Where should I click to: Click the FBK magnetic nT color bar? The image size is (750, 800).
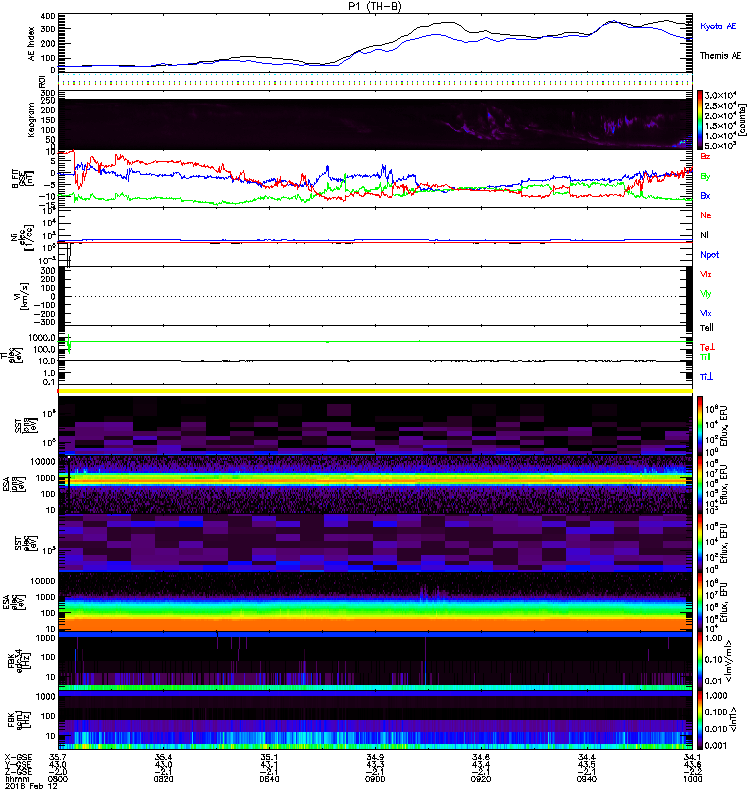(700, 720)
